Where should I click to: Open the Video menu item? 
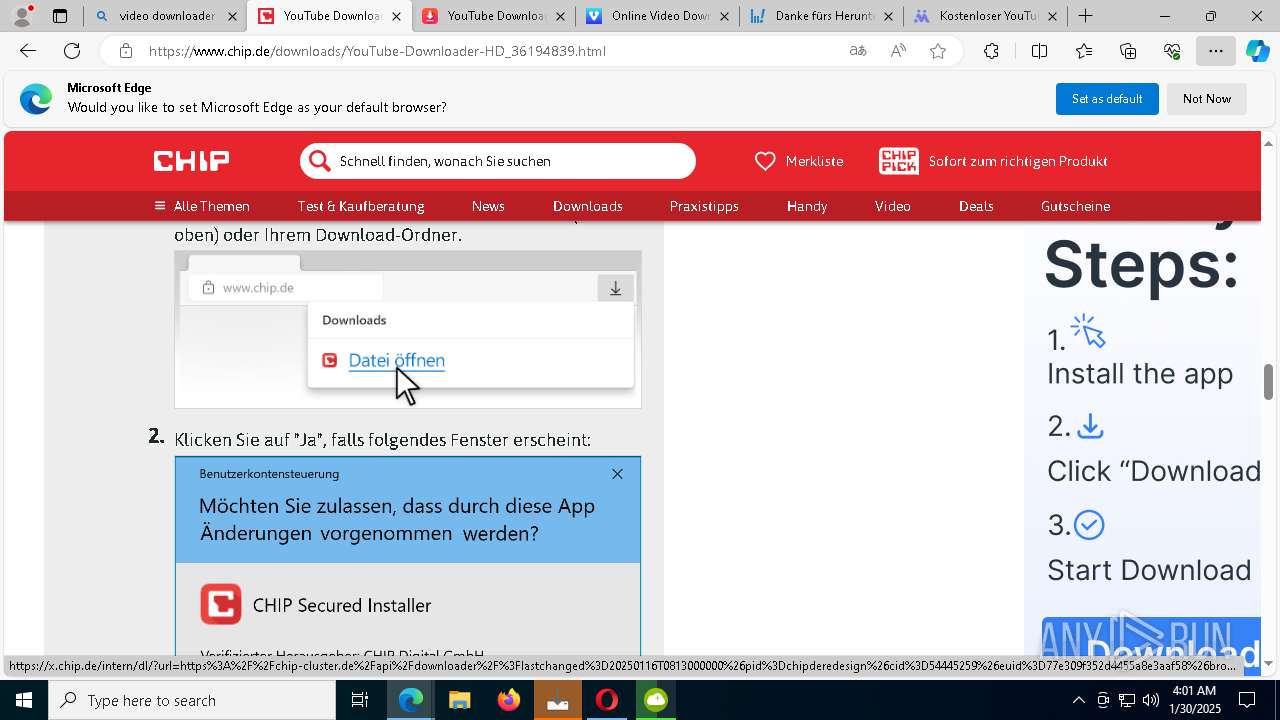(x=893, y=206)
